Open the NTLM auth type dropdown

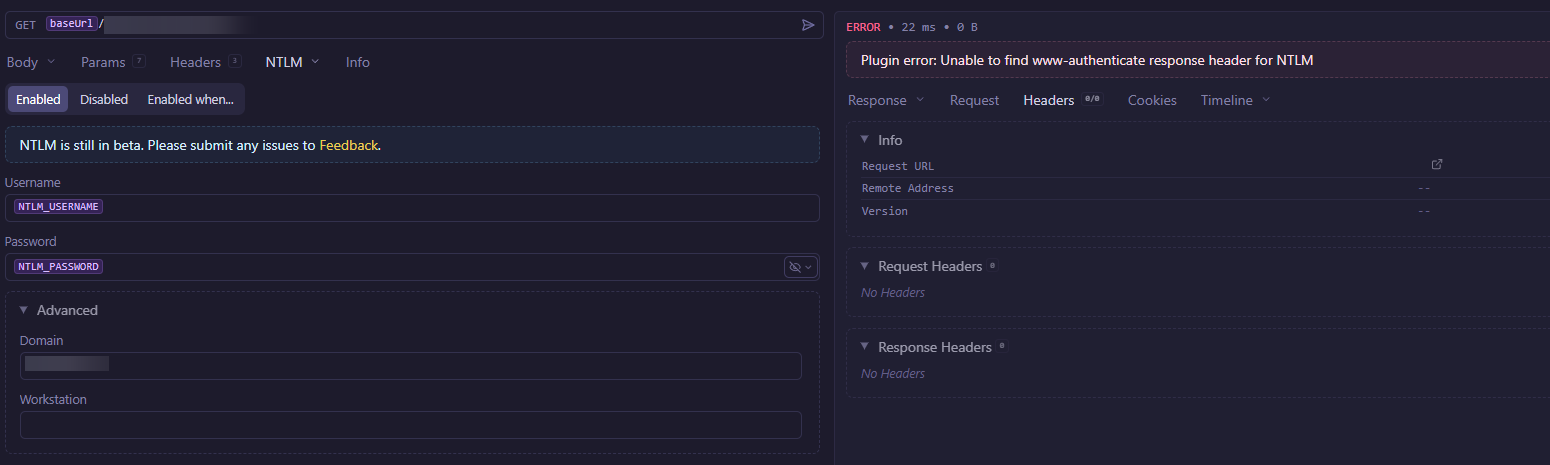click(292, 62)
